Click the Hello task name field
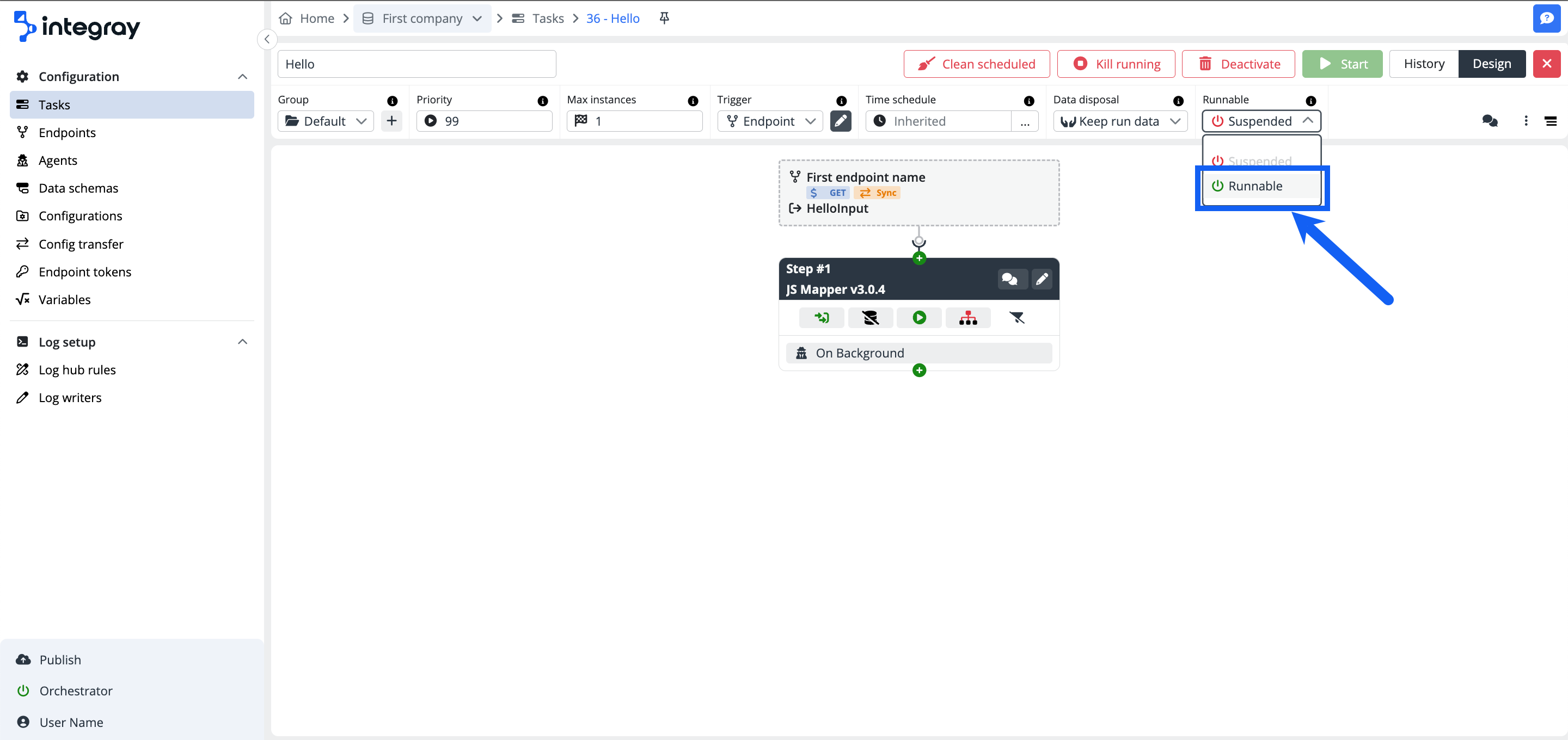The height and width of the screenshot is (740, 1568). 416,63
